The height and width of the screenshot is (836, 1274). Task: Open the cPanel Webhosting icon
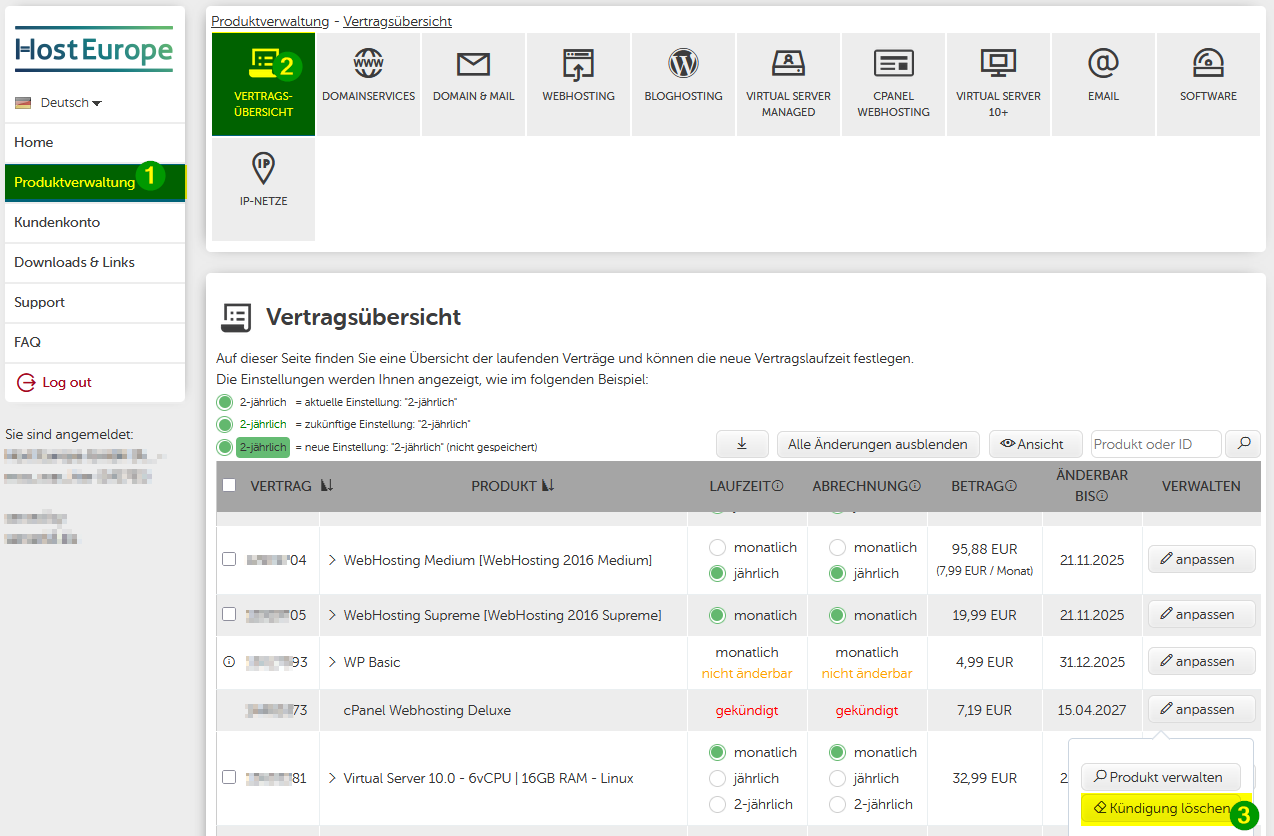(x=893, y=65)
